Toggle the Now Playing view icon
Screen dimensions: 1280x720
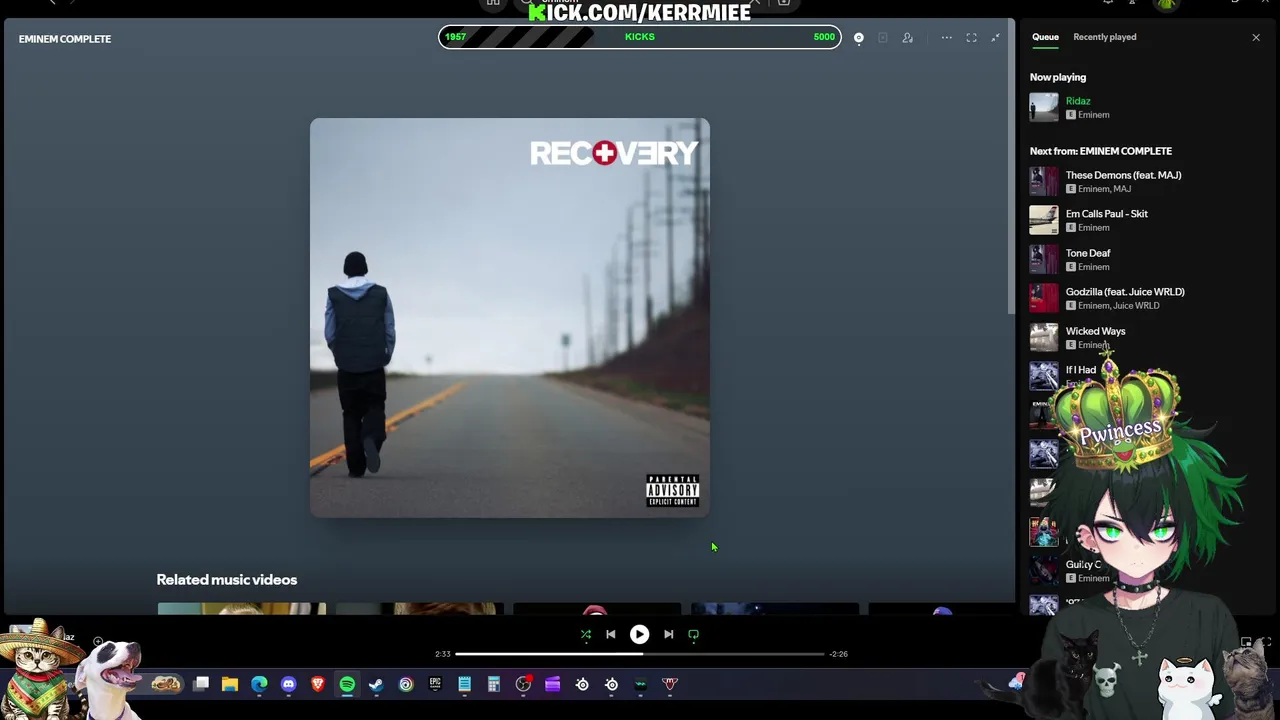pos(858,38)
